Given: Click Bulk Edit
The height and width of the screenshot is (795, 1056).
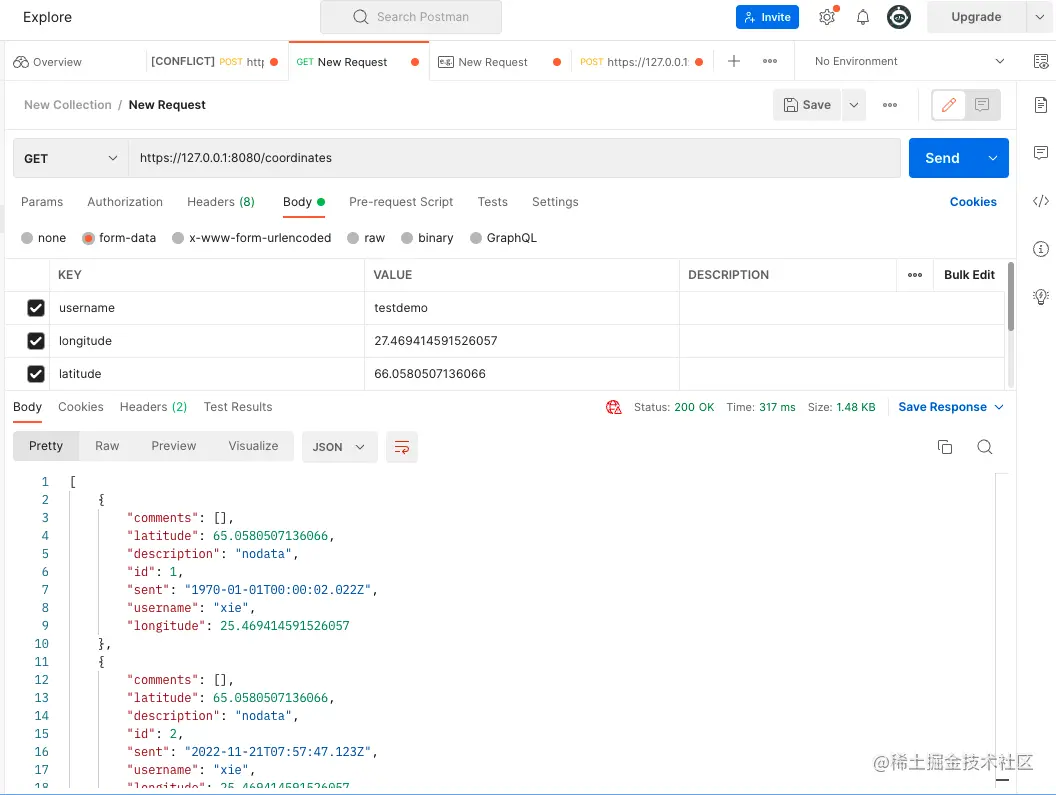Looking at the screenshot, I should pos(969,275).
